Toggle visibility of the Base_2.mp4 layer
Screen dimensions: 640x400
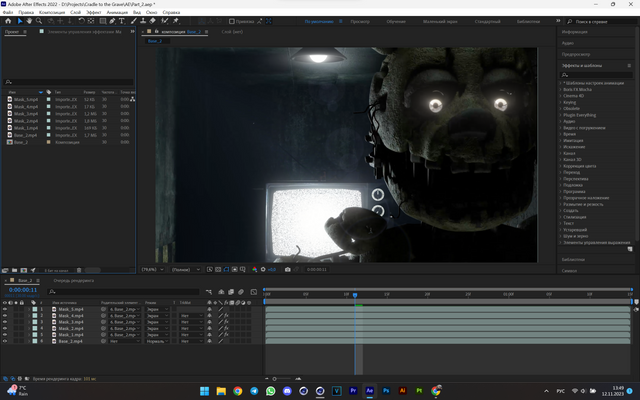pyautogui.click(x=5, y=341)
